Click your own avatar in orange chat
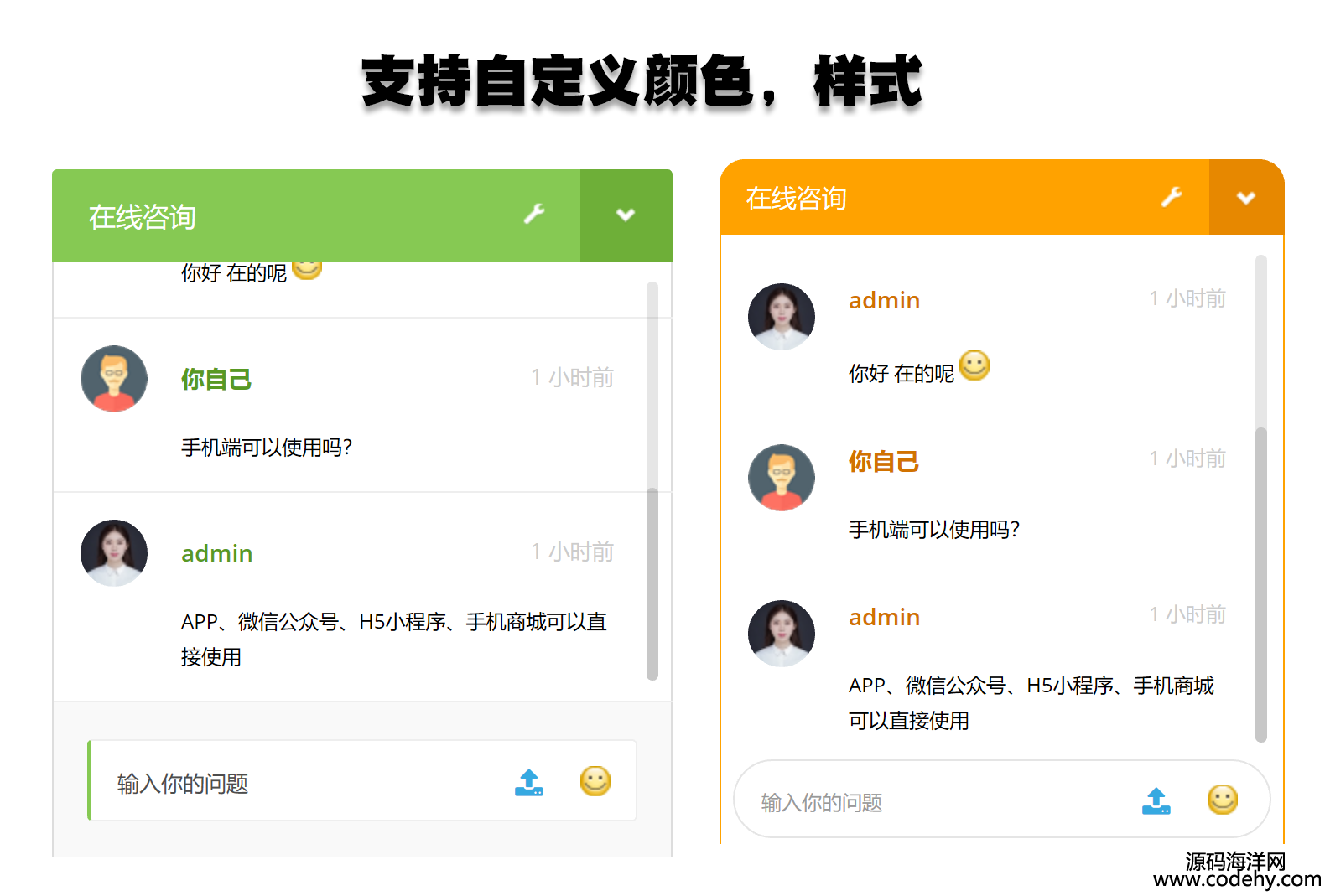The height and width of the screenshot is (896, 1325). coord(782,478)
